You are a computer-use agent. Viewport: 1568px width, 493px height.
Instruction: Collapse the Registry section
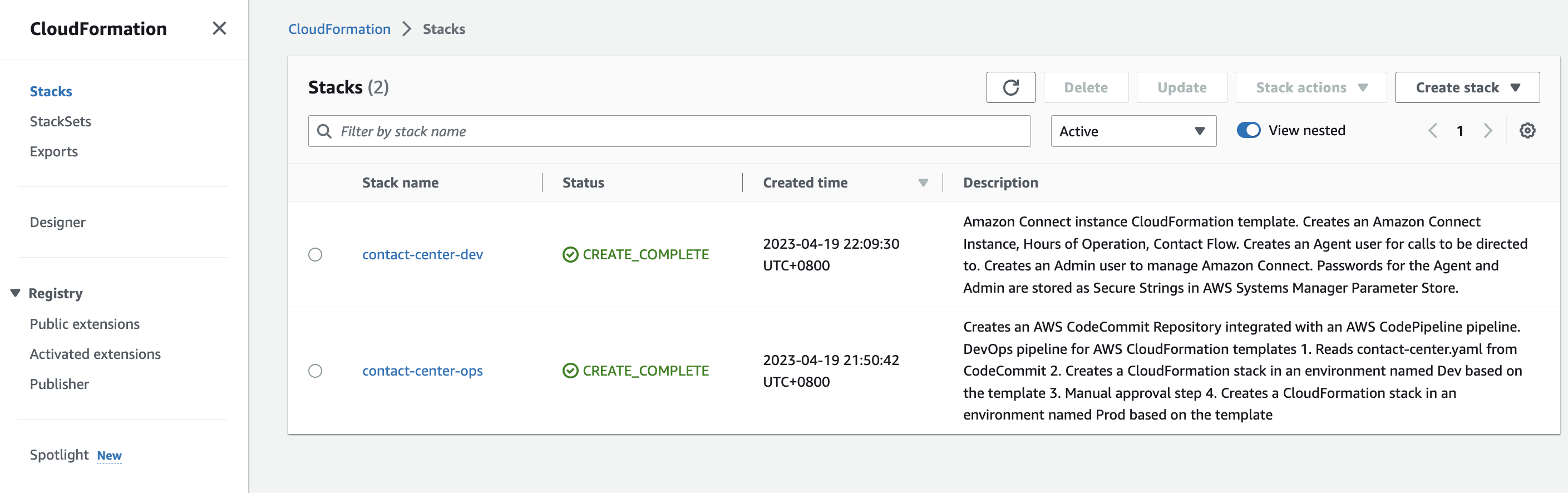coord(15,293)
